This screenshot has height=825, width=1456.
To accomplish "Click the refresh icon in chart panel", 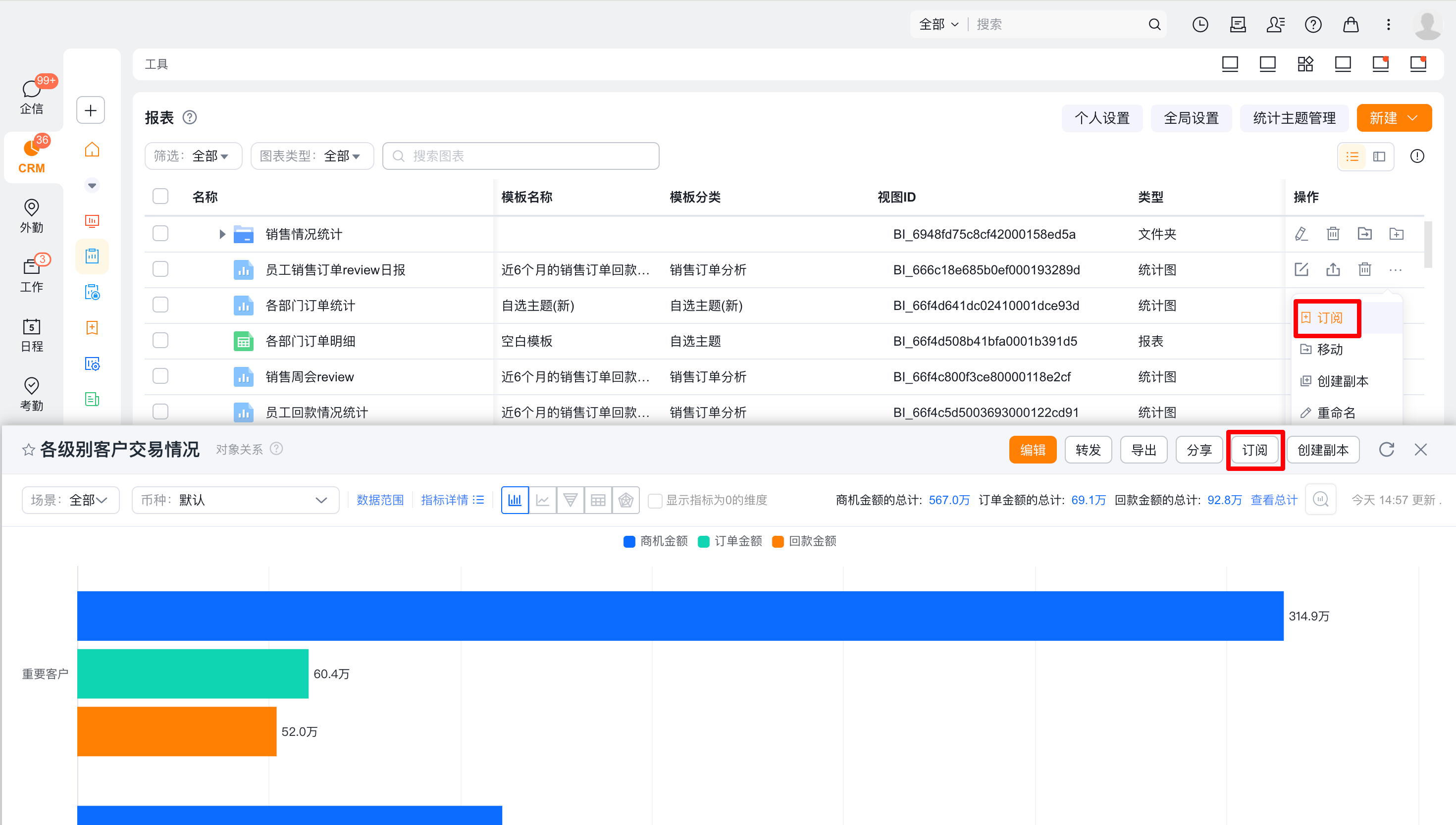I will (1386, 449).
